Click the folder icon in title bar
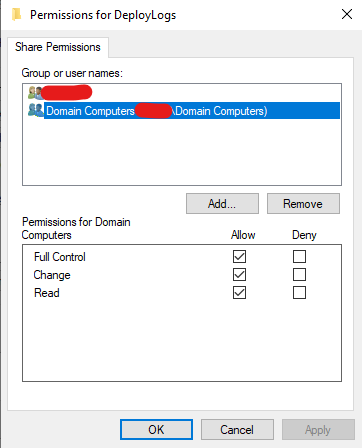The image size is (362, 448). coord(16,15)
